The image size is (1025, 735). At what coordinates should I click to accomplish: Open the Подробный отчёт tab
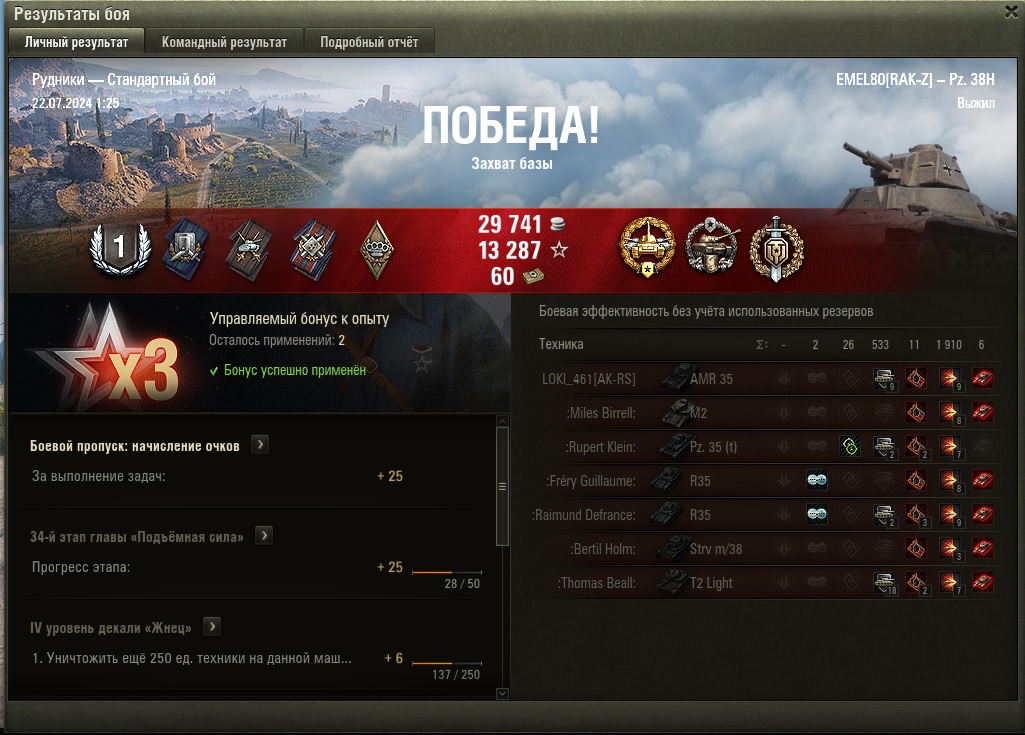369,42
